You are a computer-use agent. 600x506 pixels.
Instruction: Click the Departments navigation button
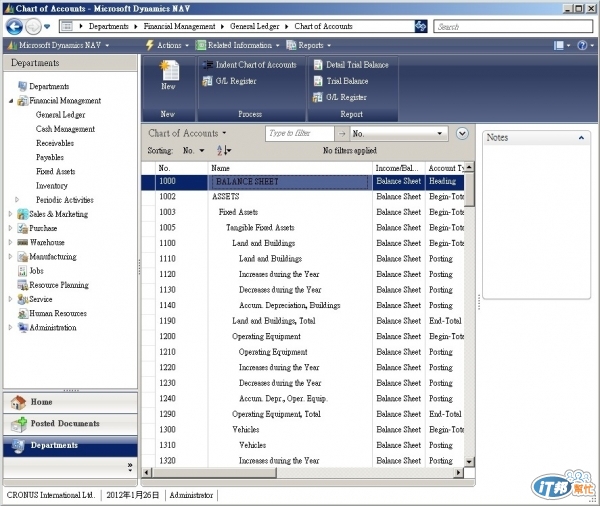point(70,446)
